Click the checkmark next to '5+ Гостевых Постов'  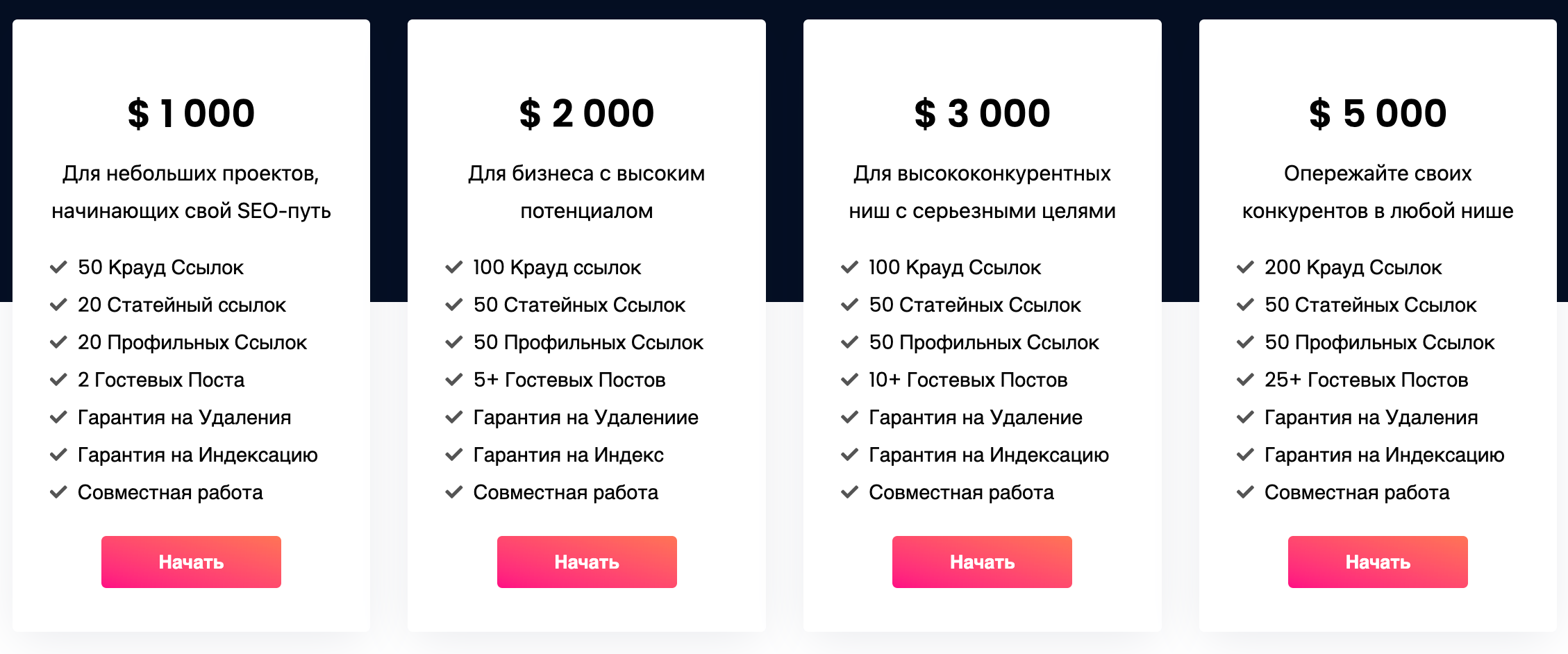453,380
